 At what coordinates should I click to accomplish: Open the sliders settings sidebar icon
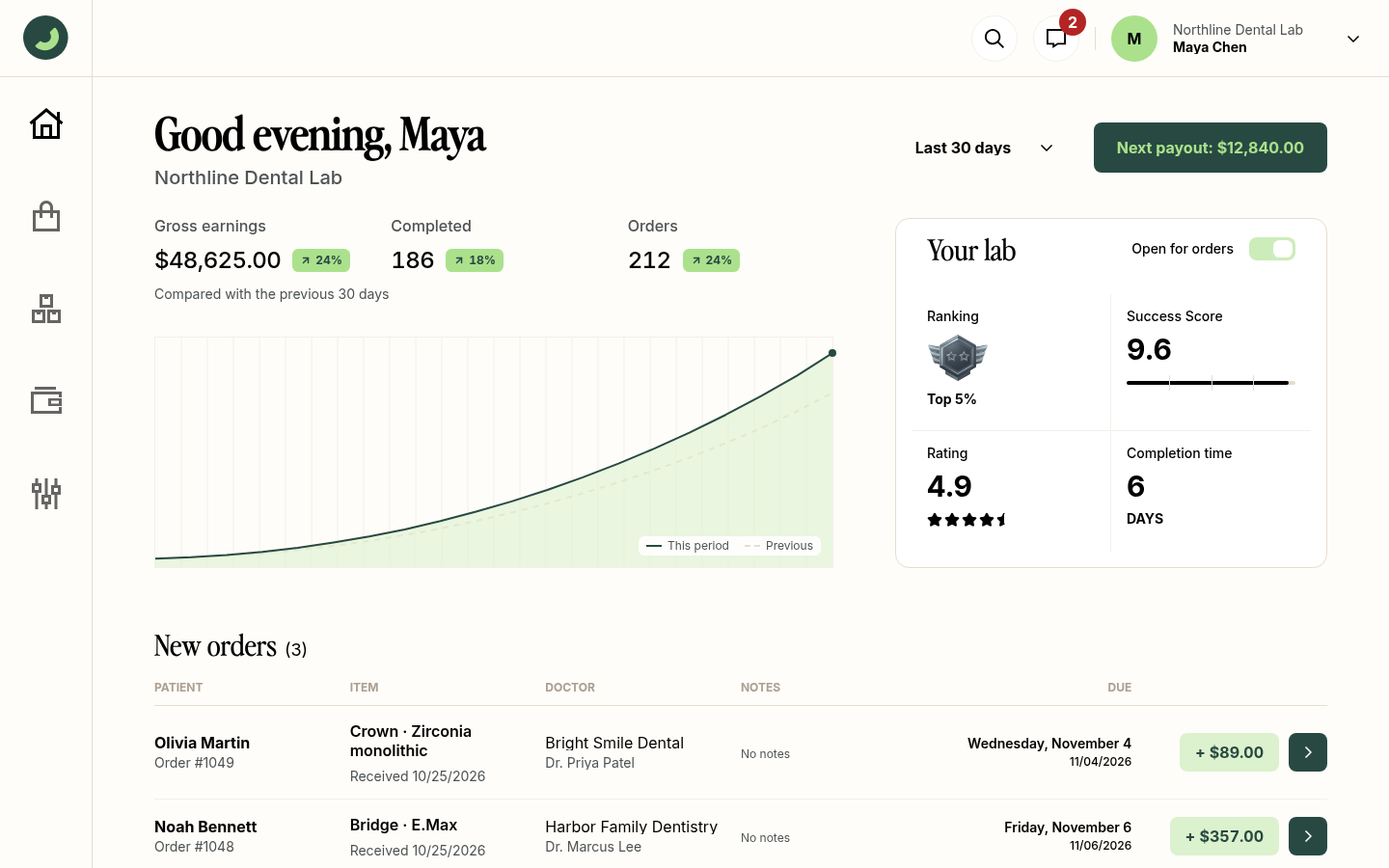pos(45,493)
